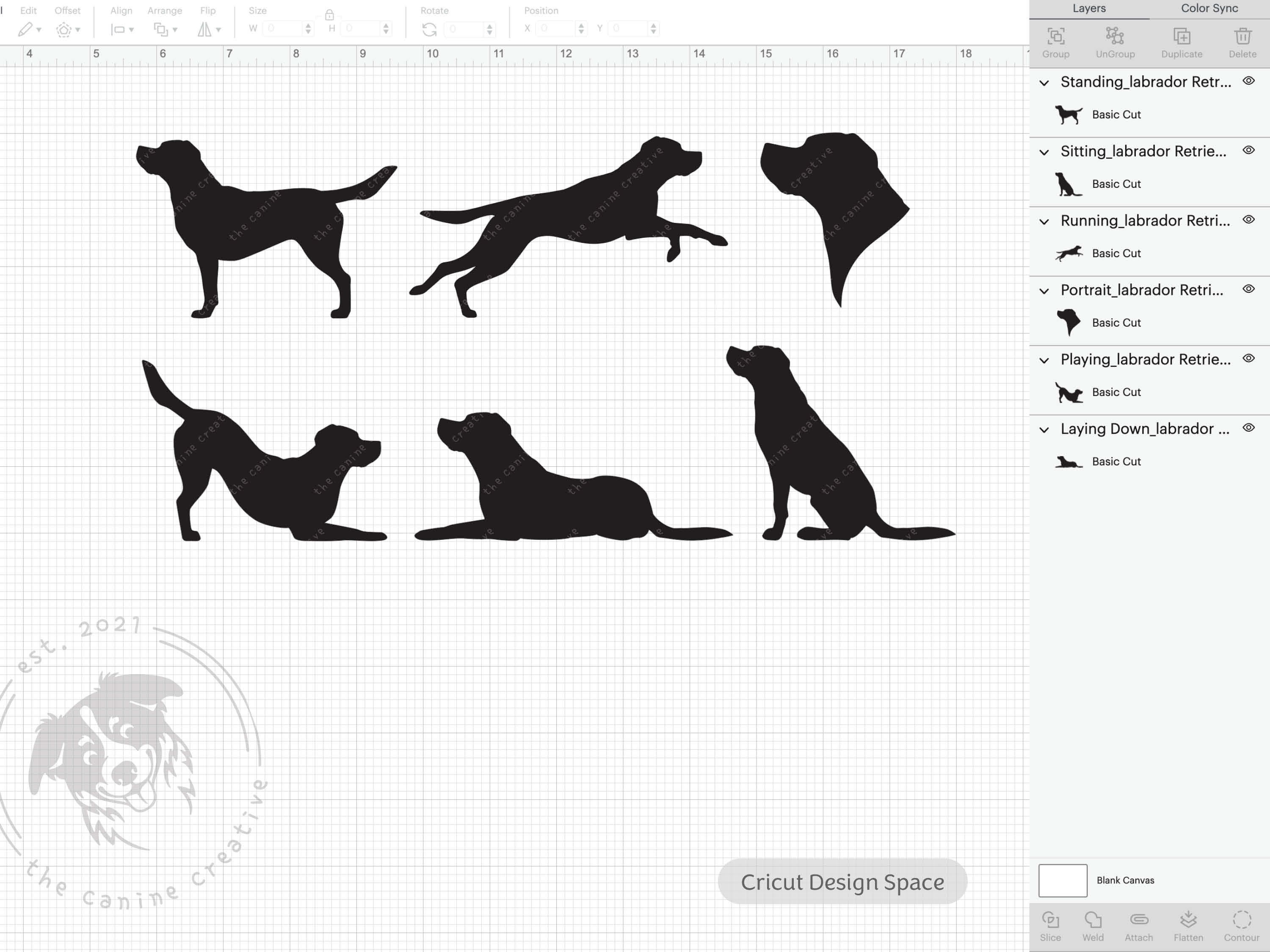Collapse the Playing_labrador layer group
This screenshot has width=1270, height=952.
[1044, 361]
